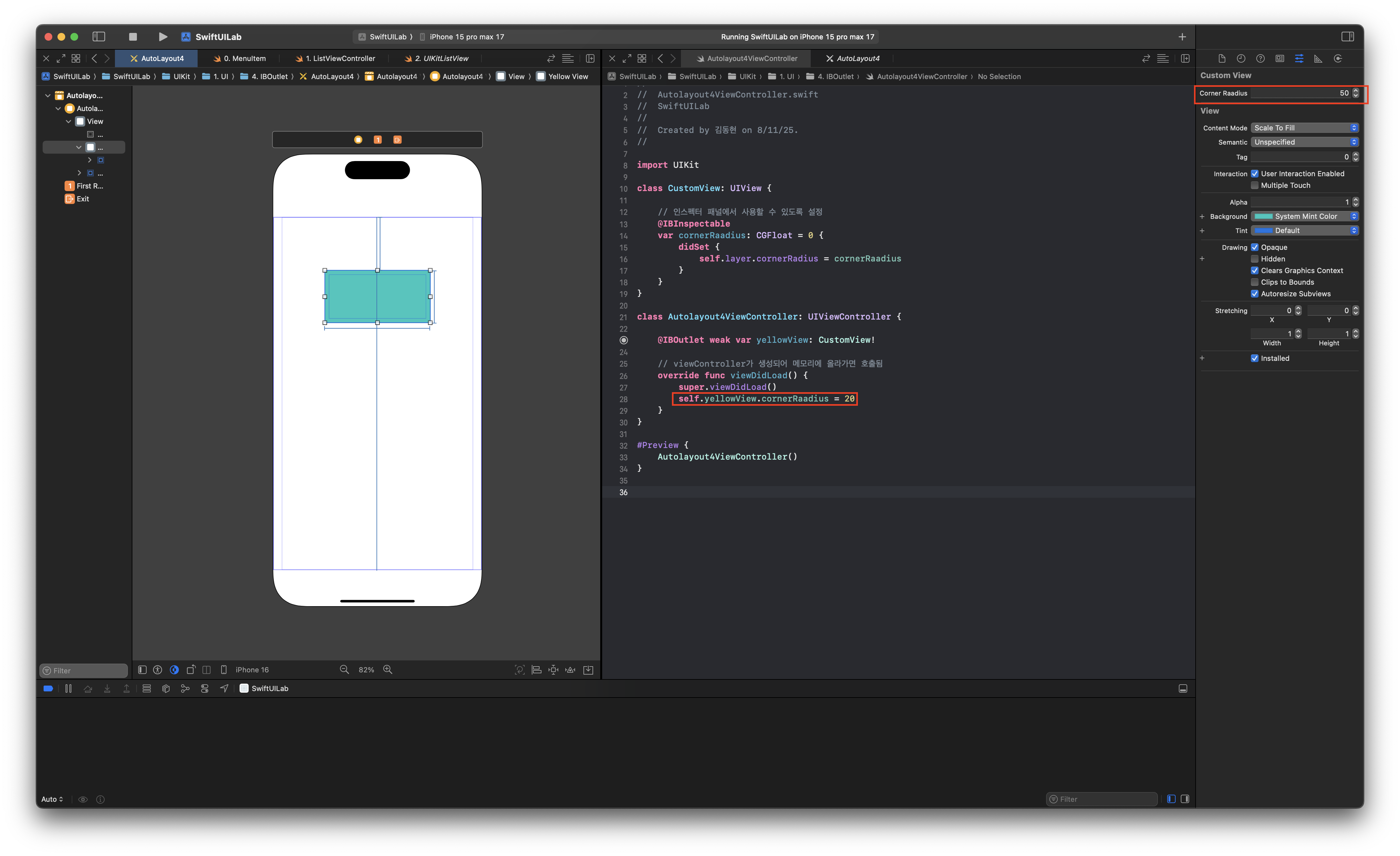Open Tint Default color dropdown
The image size is (1400, 856).
(1304, 230)
